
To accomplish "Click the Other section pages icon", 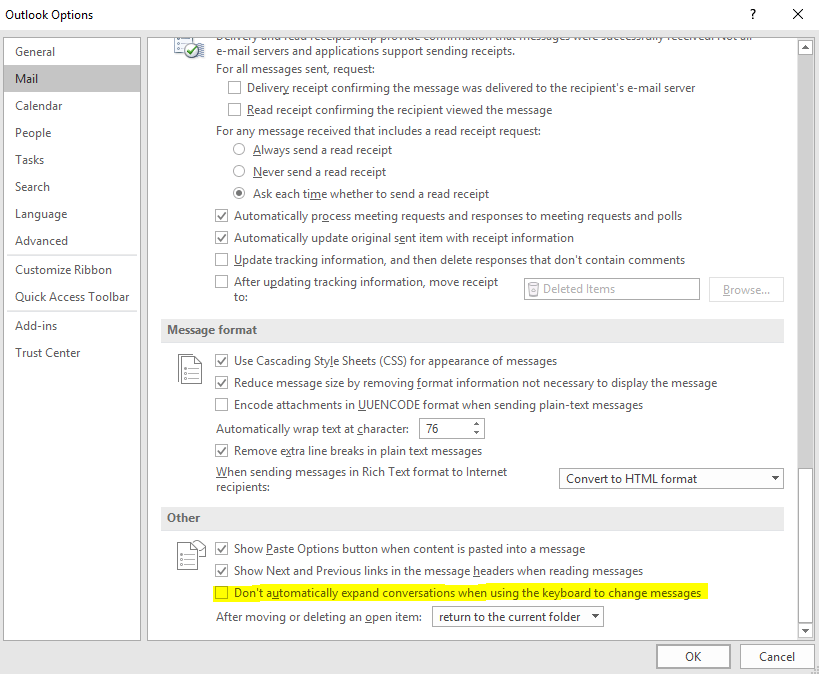I will click(191, 555).
